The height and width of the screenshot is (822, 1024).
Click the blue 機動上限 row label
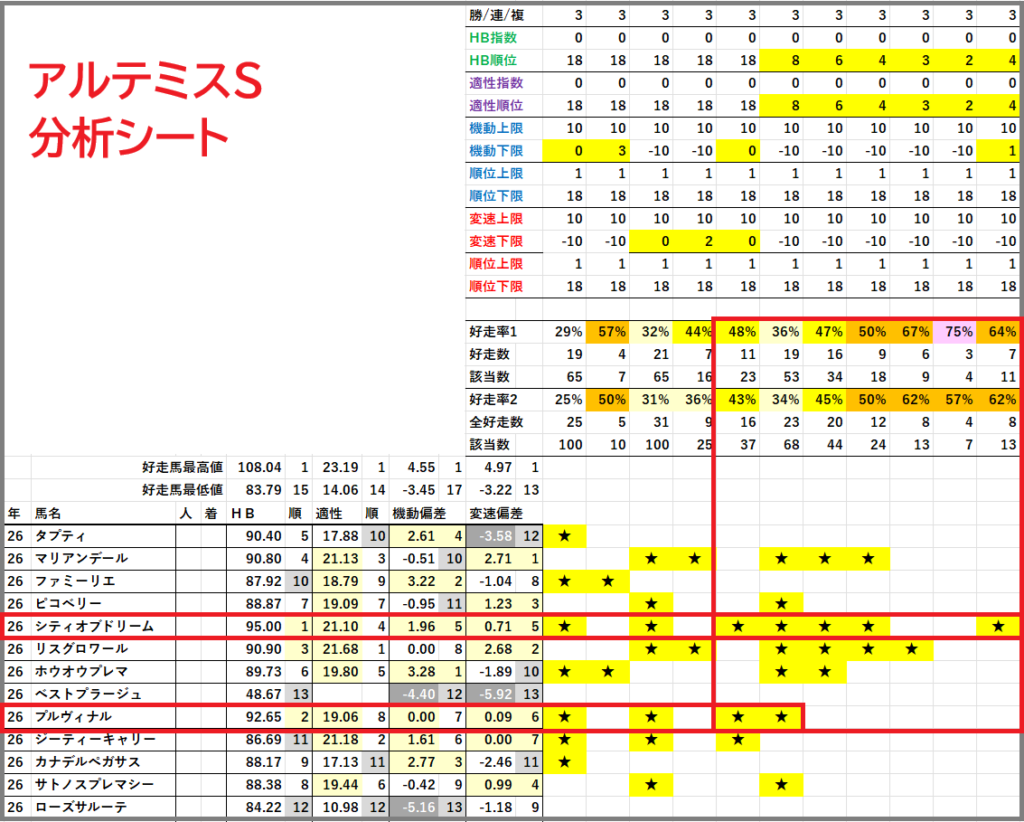[496, 128]
